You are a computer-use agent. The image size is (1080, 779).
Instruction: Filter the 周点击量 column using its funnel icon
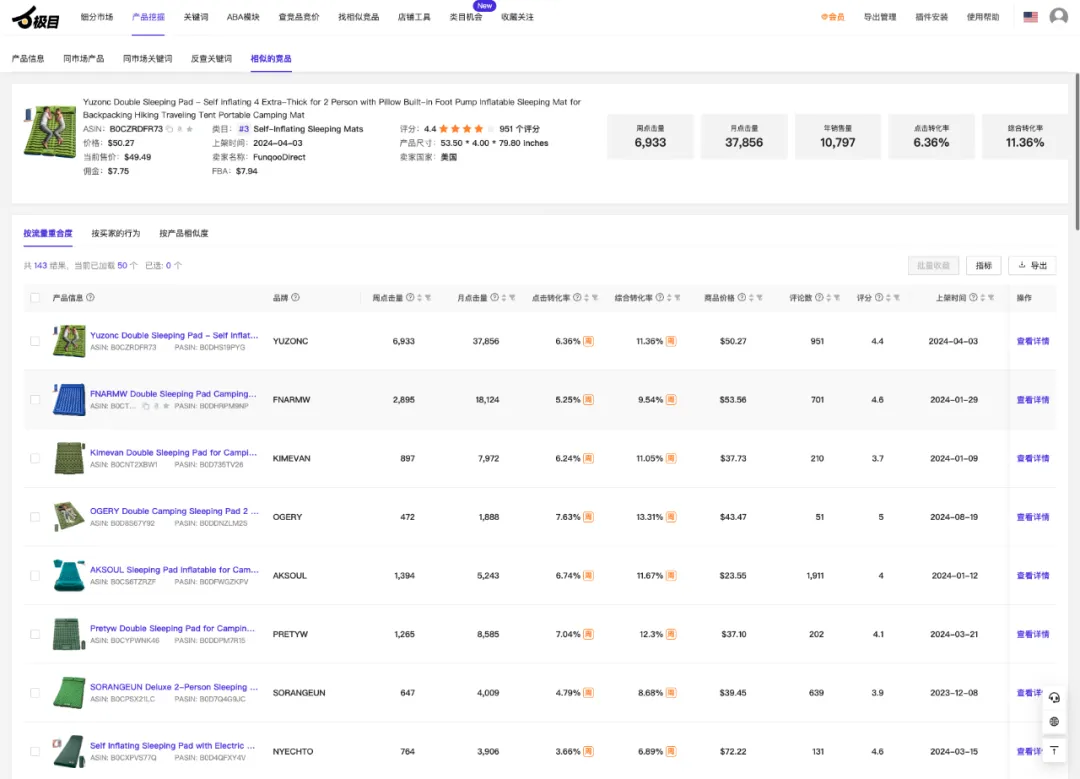click(428, 298)
